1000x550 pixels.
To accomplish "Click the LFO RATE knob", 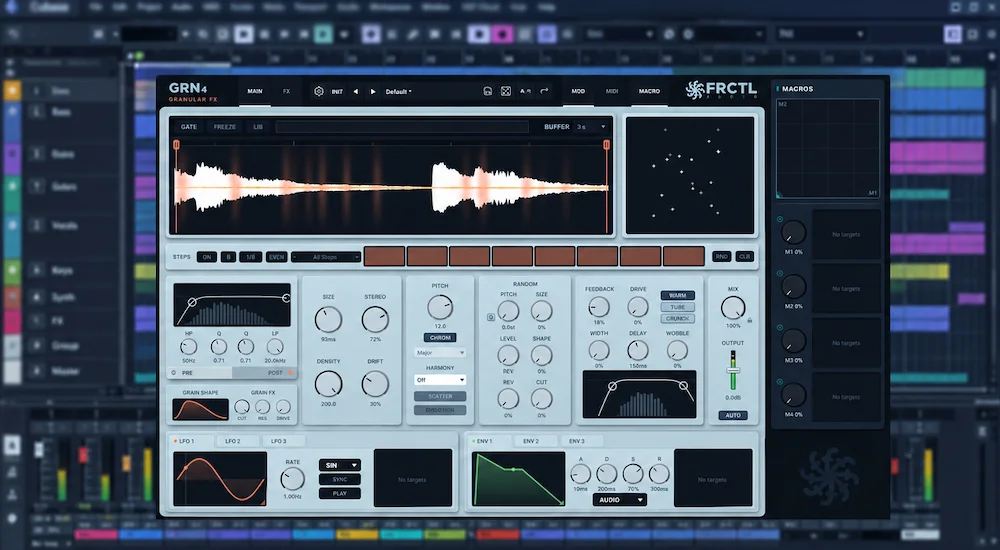I will (293, 479).
